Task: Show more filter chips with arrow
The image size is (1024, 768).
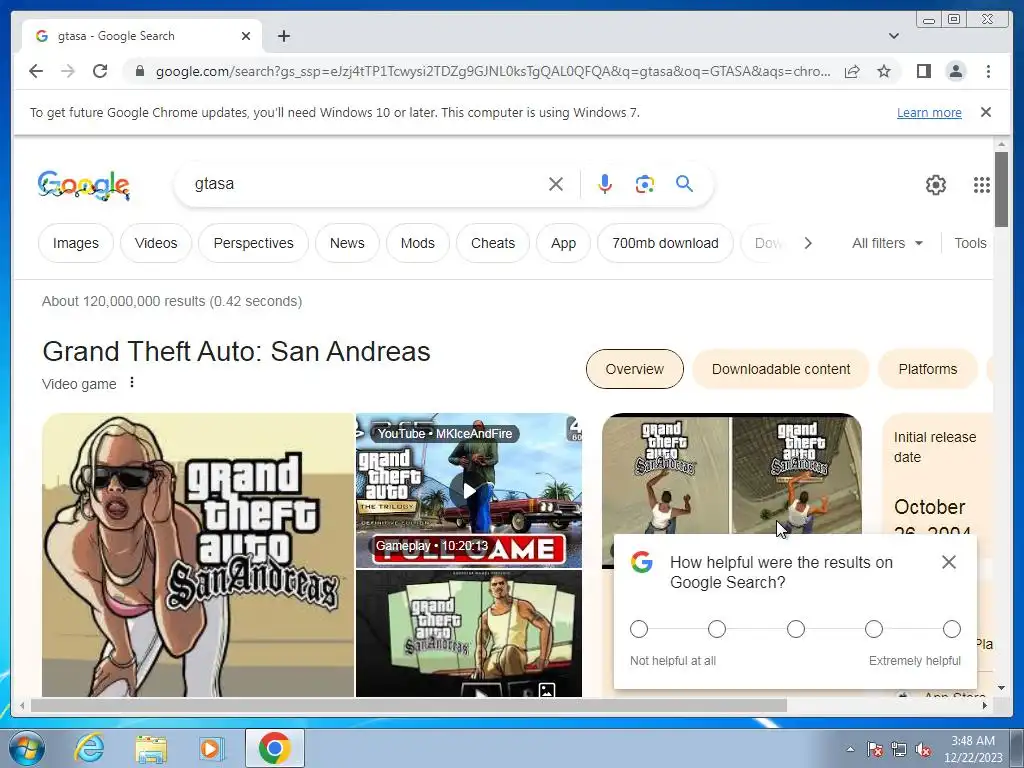Action: (808, 243)
